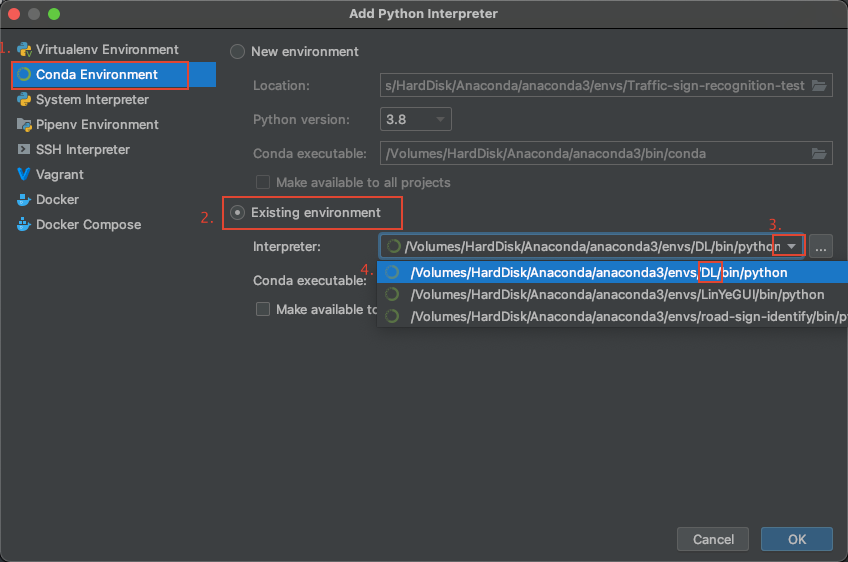Viewport: 848px width, 562px height.
Task: Click the Docker Compose icon
Action: (24, 225)
